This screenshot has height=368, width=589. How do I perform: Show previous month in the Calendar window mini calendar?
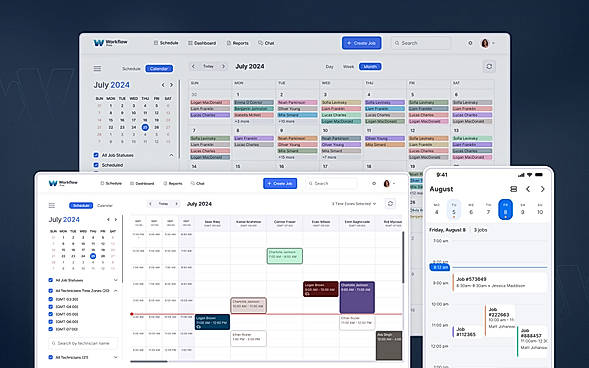pyautogui.click(x=163, y=85)
